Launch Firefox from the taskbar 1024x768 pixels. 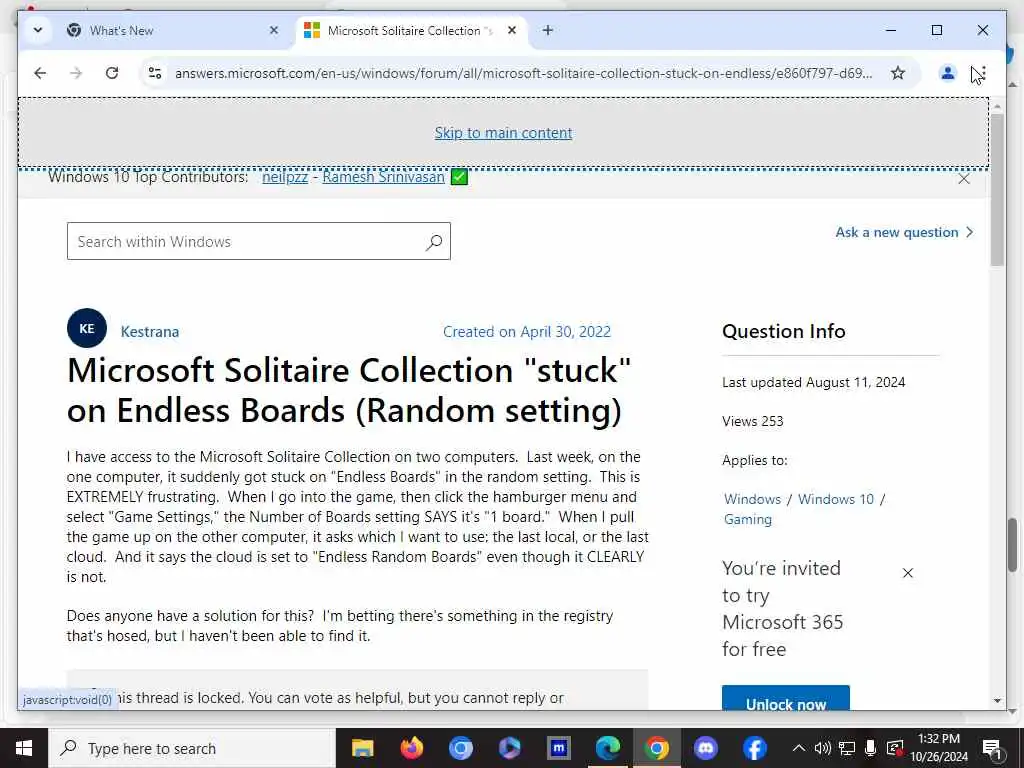click(411, 748)
